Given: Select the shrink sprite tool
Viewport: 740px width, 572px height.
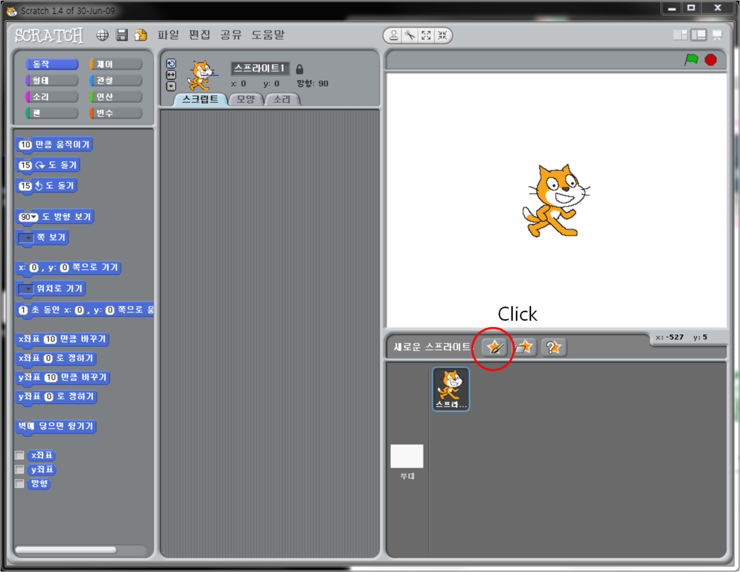Looking at the screenshot, I should pyautogui.click(x=442, y=35).
